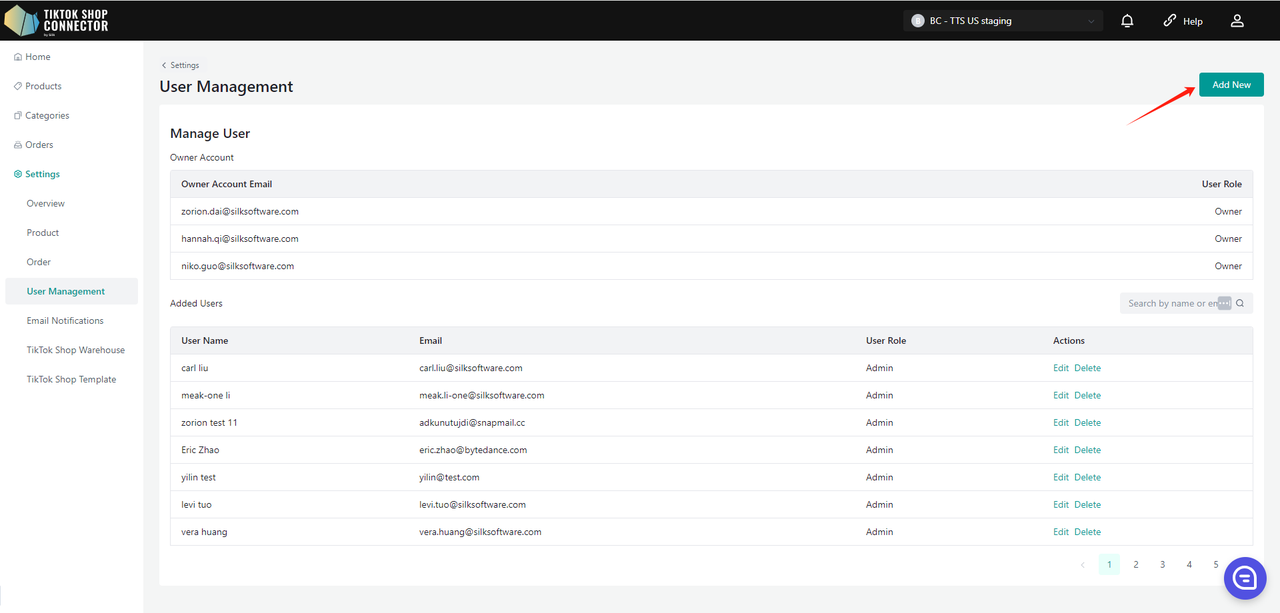Open Email Notifications settings
The width and height of the screenshot is (1280, 613).
pyautogui.click(x=65, y=321)
